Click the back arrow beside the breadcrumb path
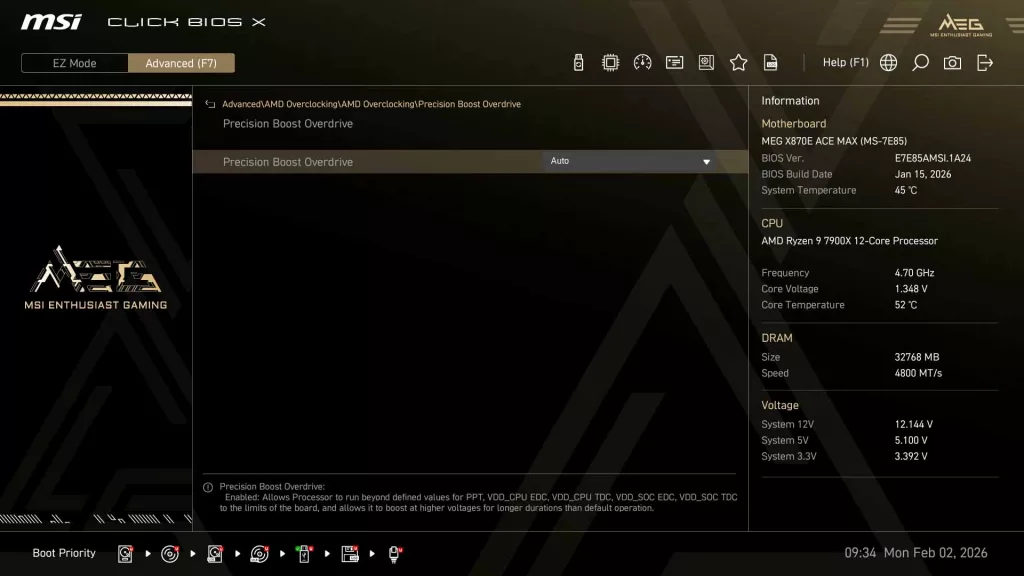 tap(210, 103)
